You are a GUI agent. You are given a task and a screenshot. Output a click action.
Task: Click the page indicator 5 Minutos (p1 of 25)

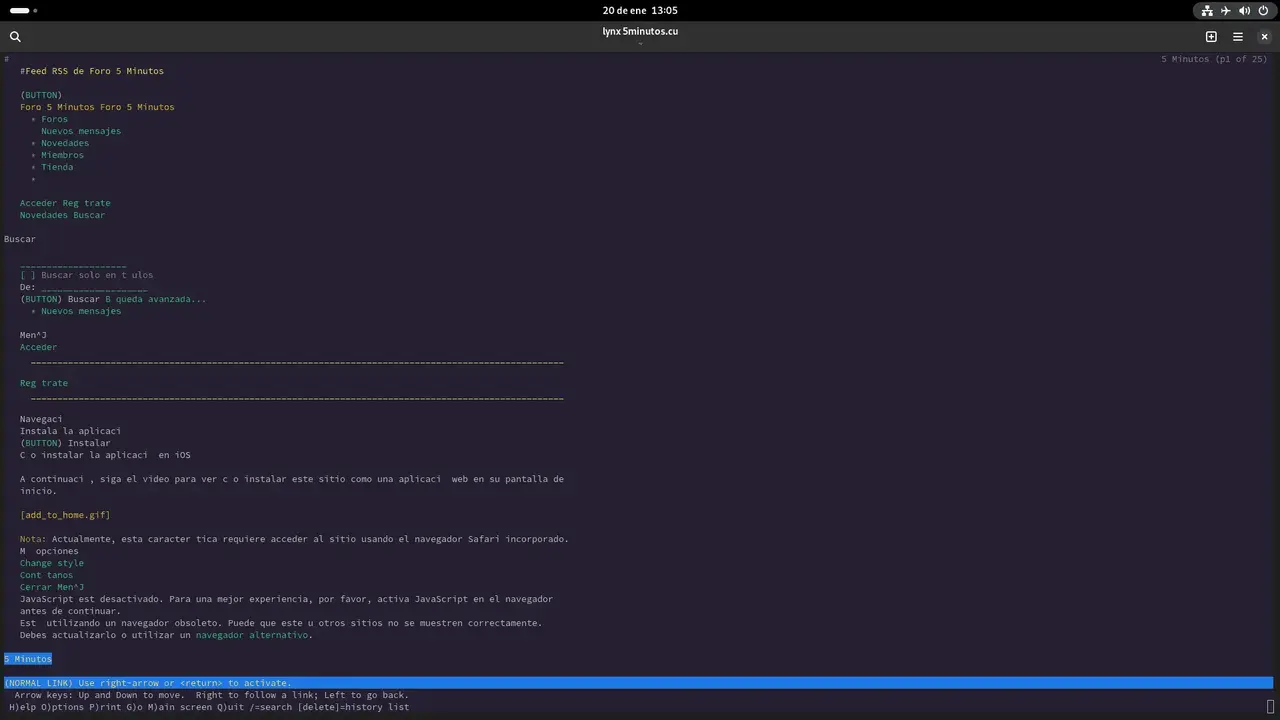click(x=1214, y=59)
